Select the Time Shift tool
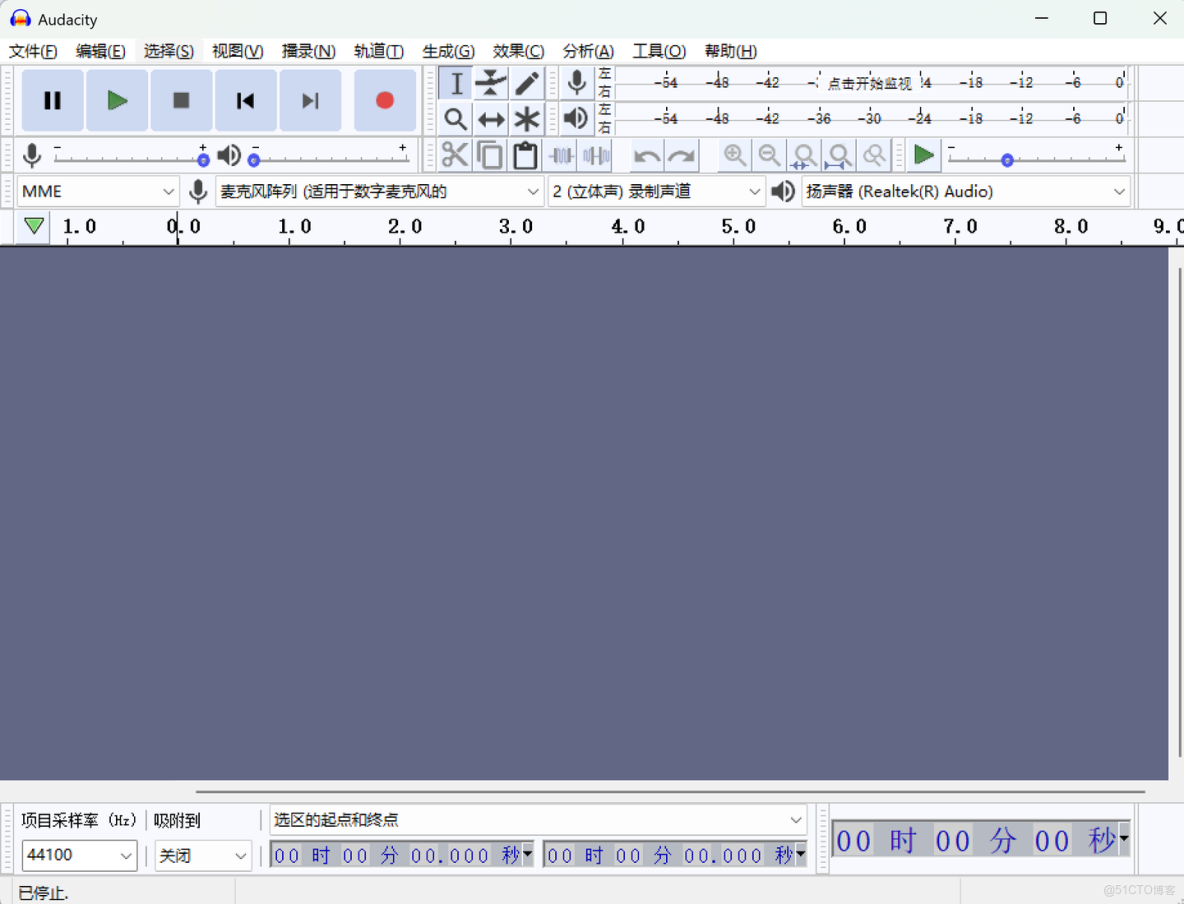This screenshot has width=1184, height=904. [491, 119]
